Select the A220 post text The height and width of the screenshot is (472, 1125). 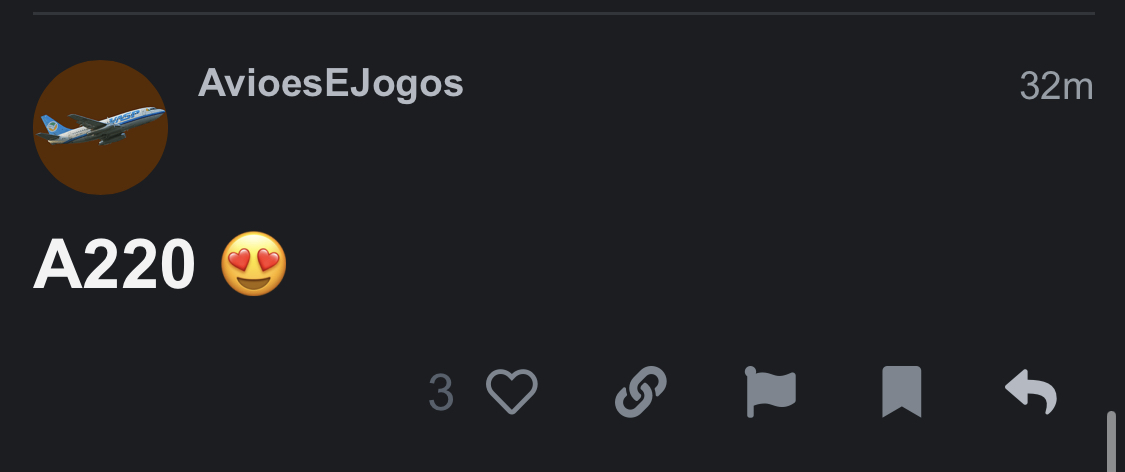pos(114,265)
